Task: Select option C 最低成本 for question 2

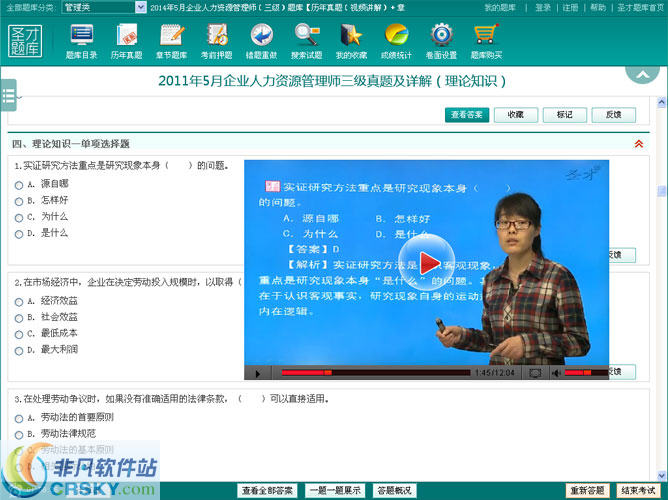Action: coord(19,334)
